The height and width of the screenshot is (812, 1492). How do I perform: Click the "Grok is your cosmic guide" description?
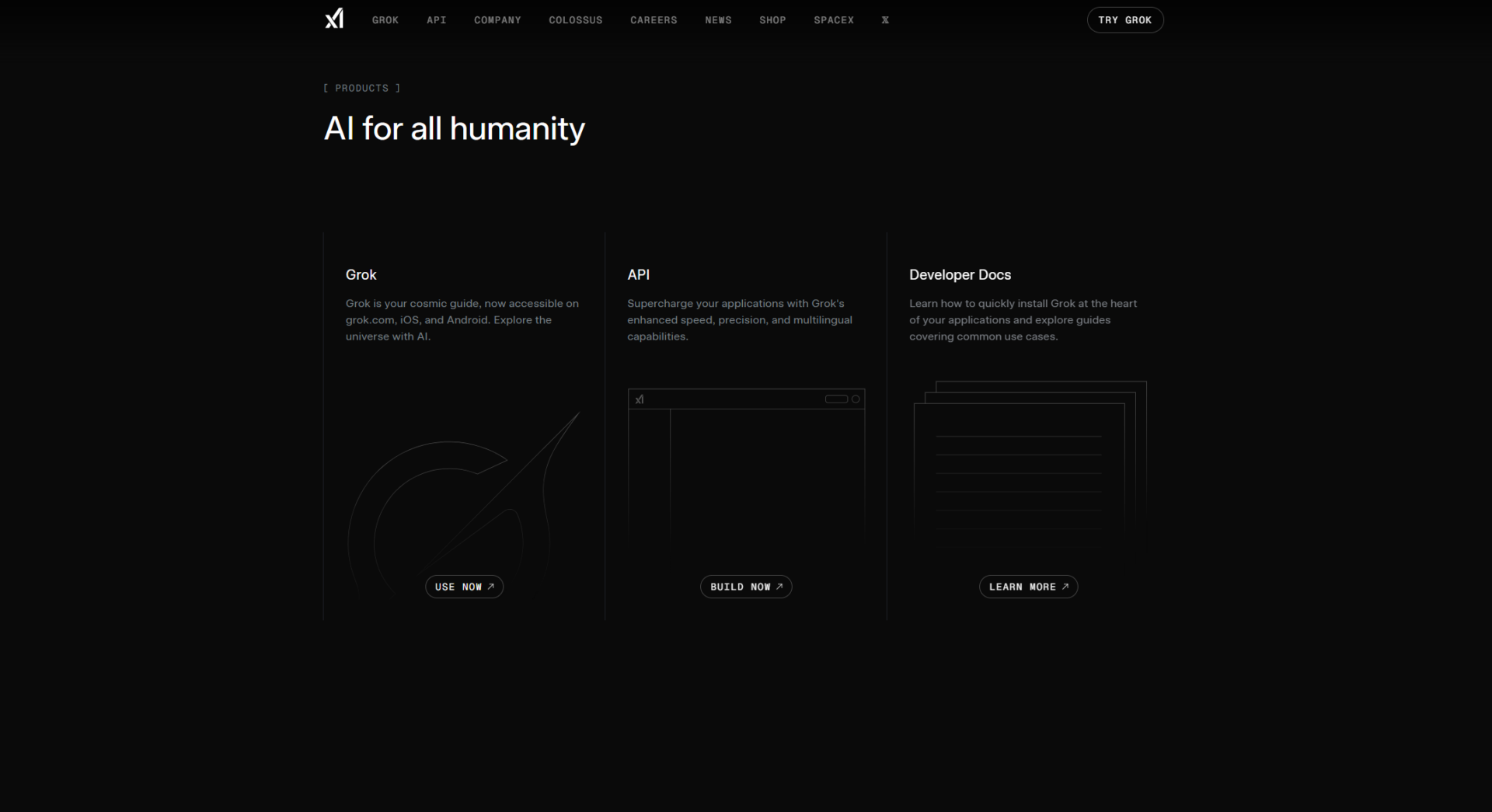[x=462, y=320]
